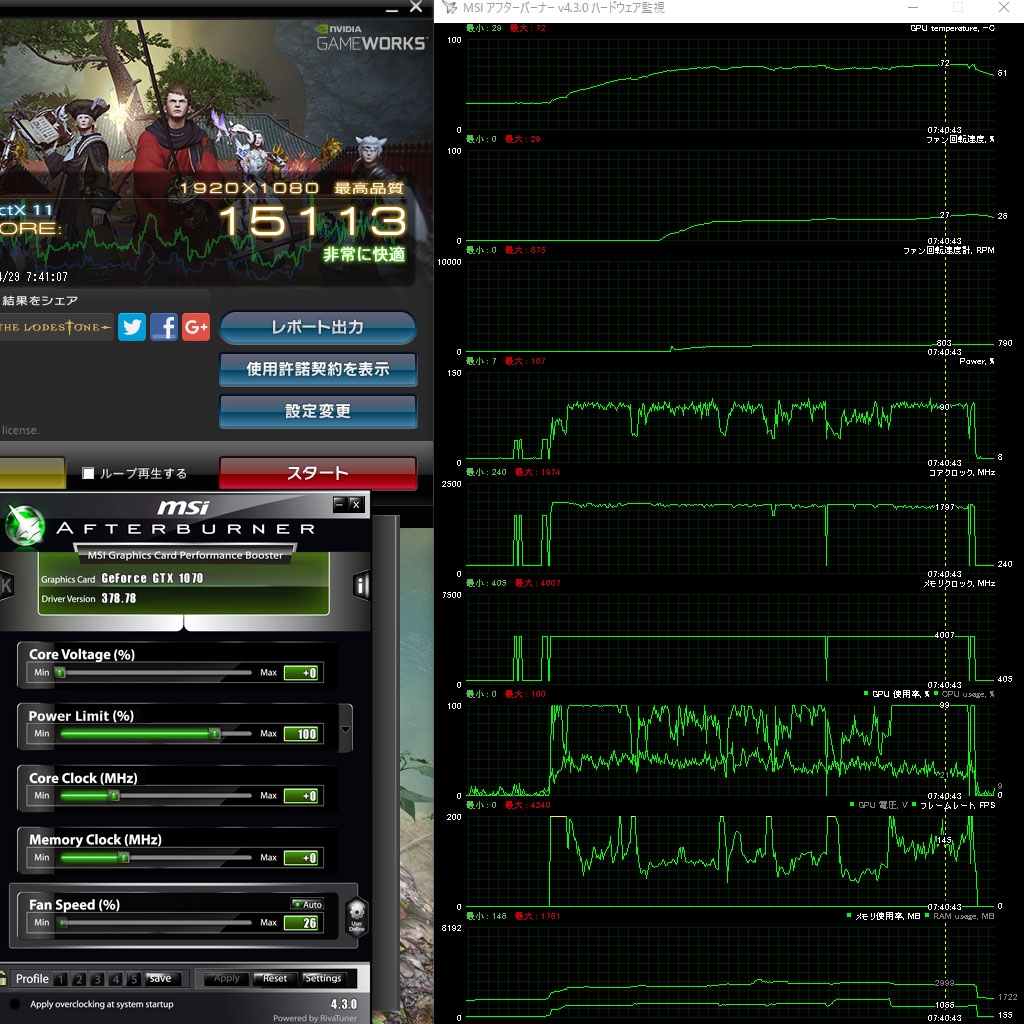The height and width of the screenshot is (1024, 1024).
Task: Click the NVIDIA GameWorks logo
Action: point(371,39)
